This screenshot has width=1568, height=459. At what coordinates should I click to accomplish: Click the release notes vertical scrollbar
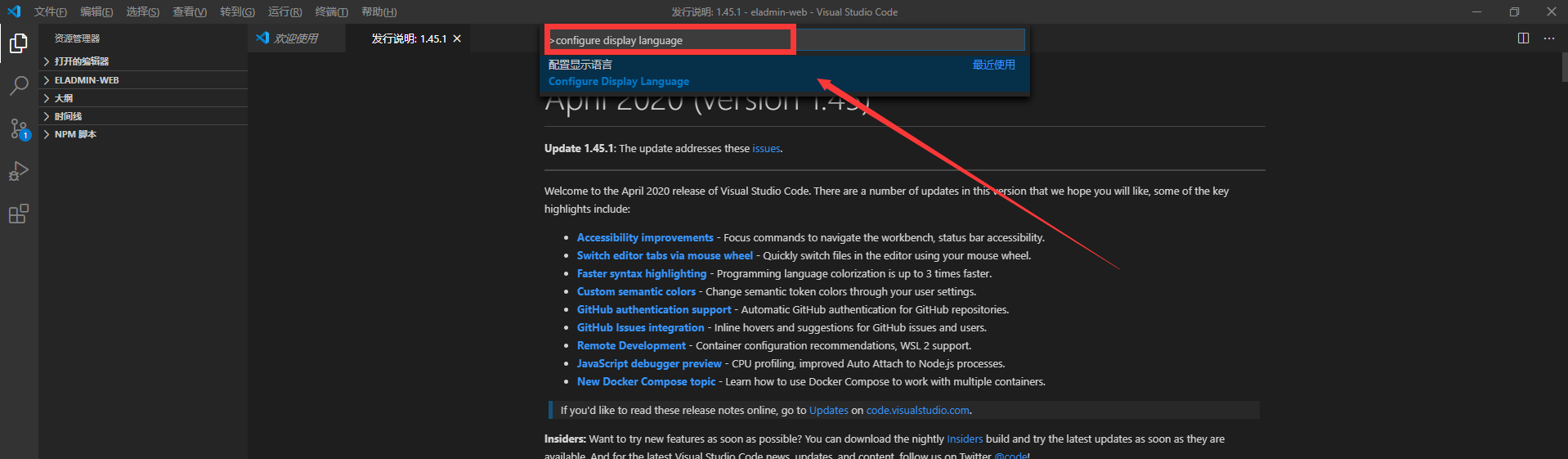(1564, 67)
